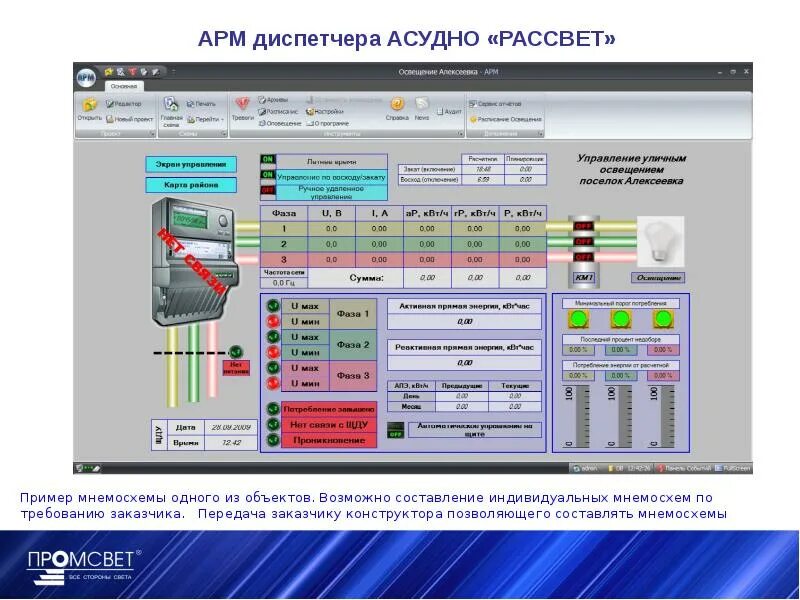Open Справка help with the question icon
Image resolution: width=800 pixels, height=600 pixels.
click(397, 109)
